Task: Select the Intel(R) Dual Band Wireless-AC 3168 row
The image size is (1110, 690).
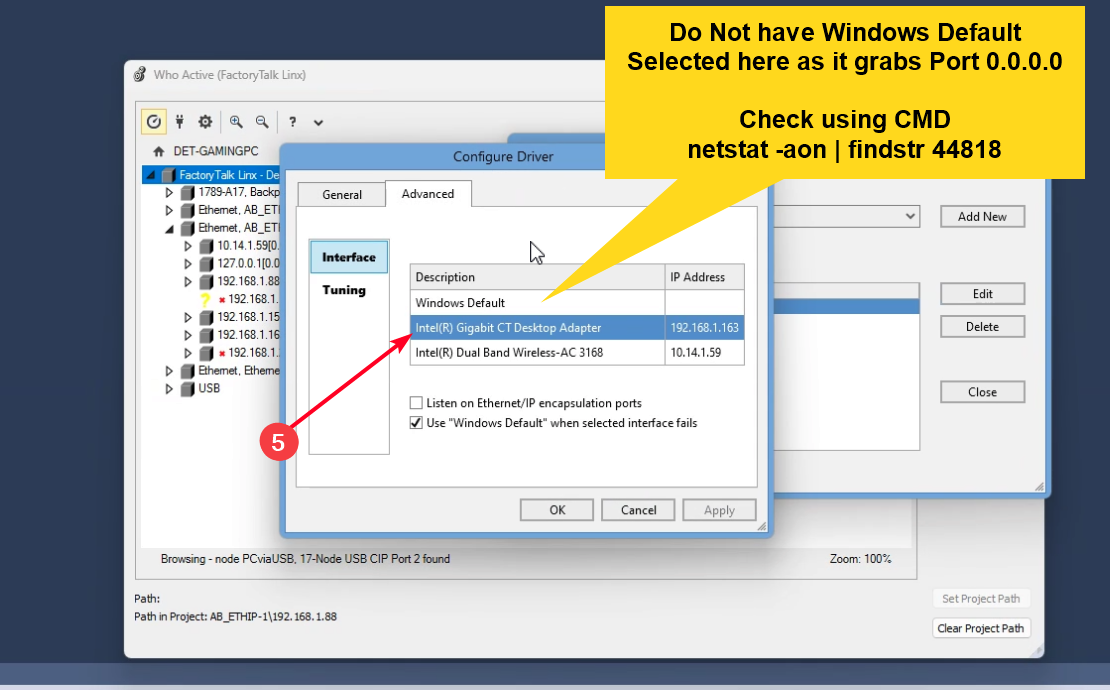Action: [577, 352]
